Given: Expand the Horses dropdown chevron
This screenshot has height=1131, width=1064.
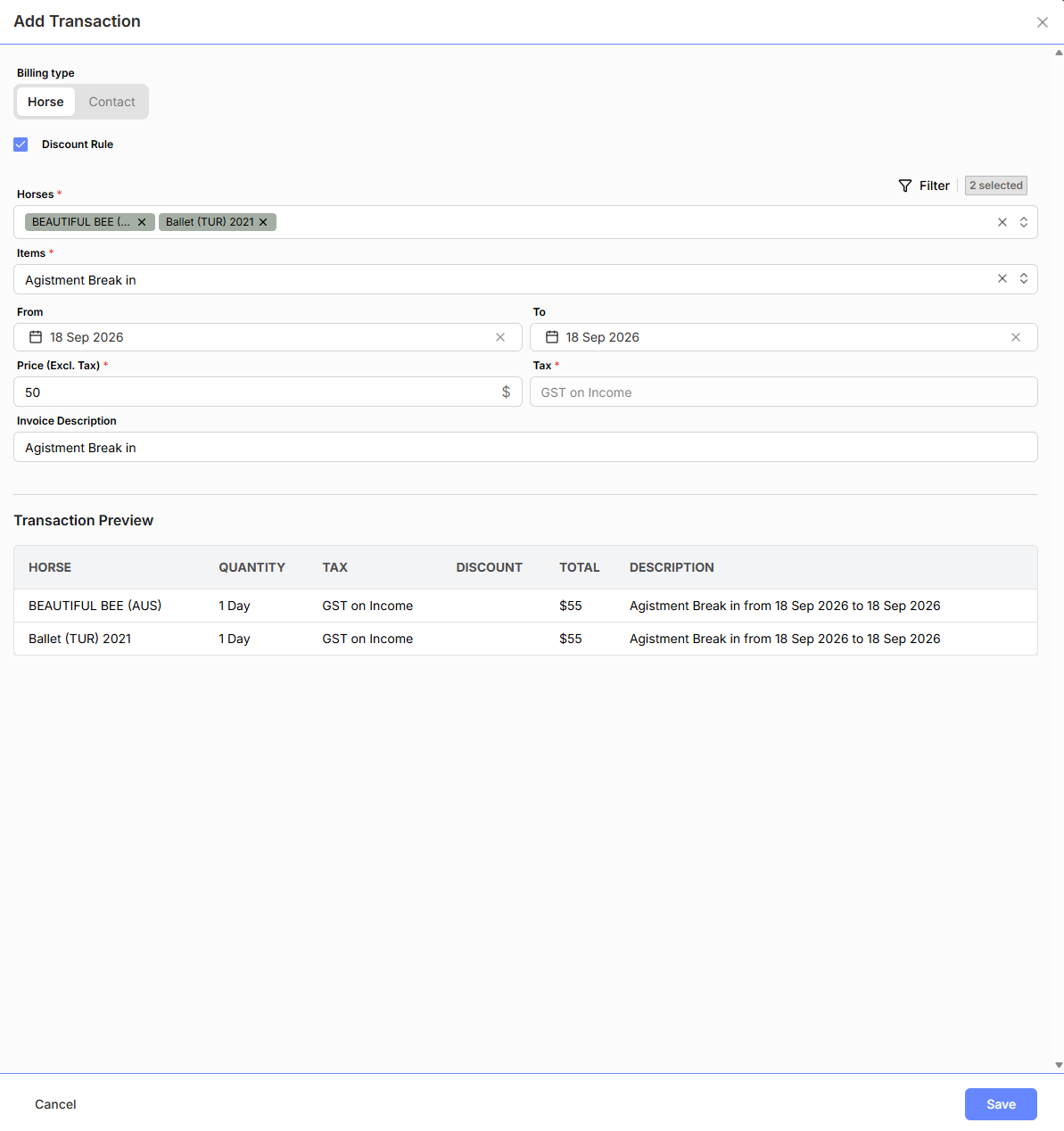Looking at the screenshot, I should tap(1024, 222).
